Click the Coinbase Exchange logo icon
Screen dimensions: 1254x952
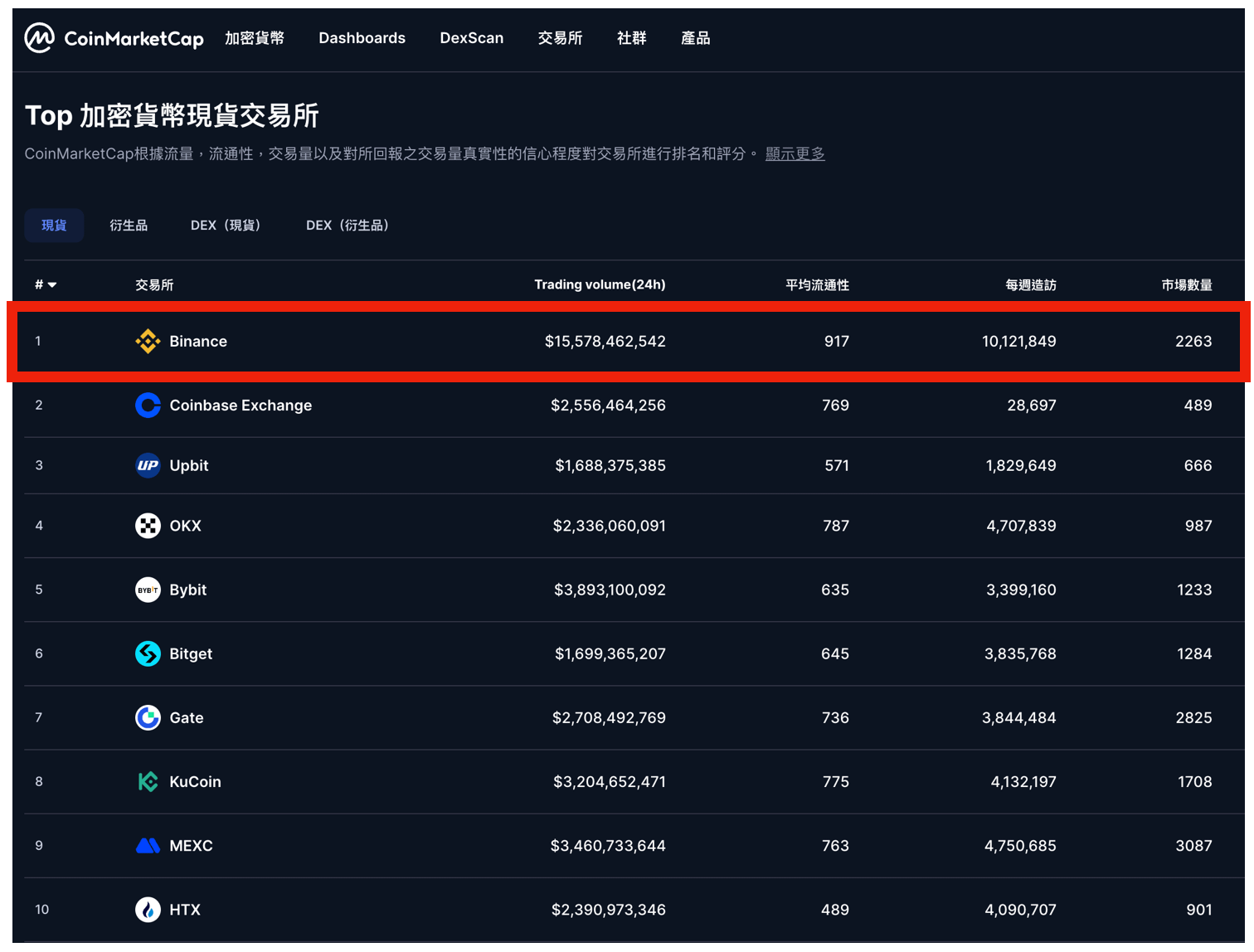click(148, 406)
